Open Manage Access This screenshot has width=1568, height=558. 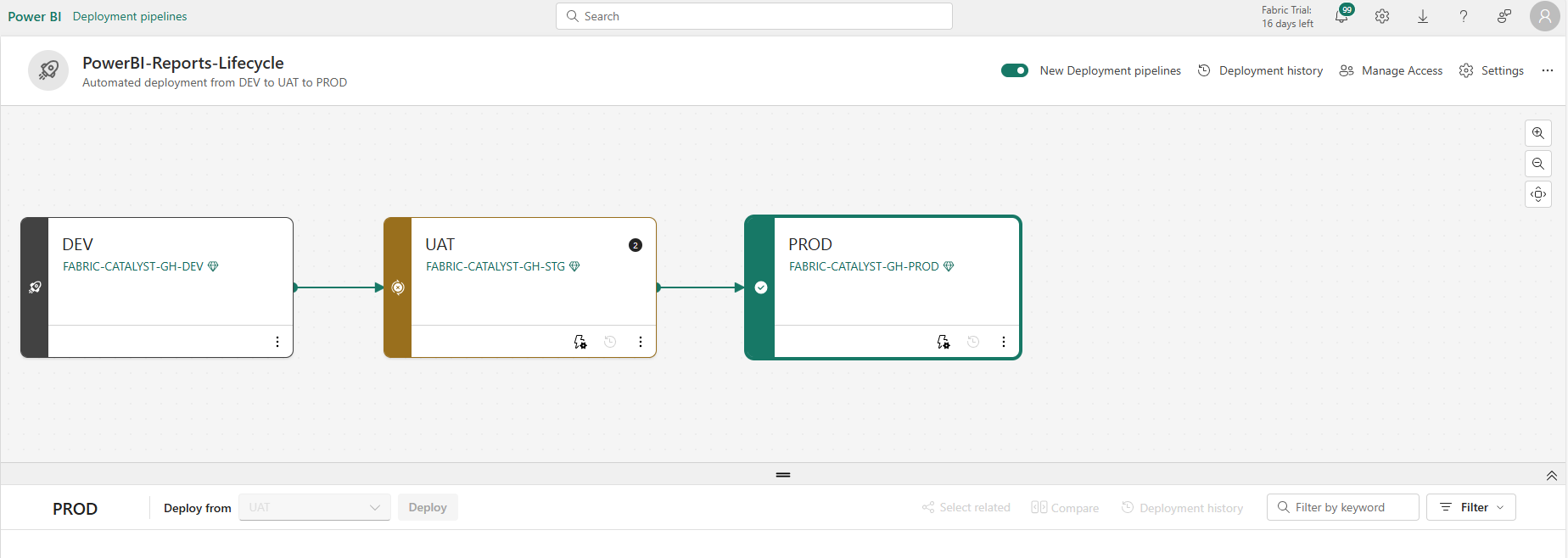[x=1391, y=70]
